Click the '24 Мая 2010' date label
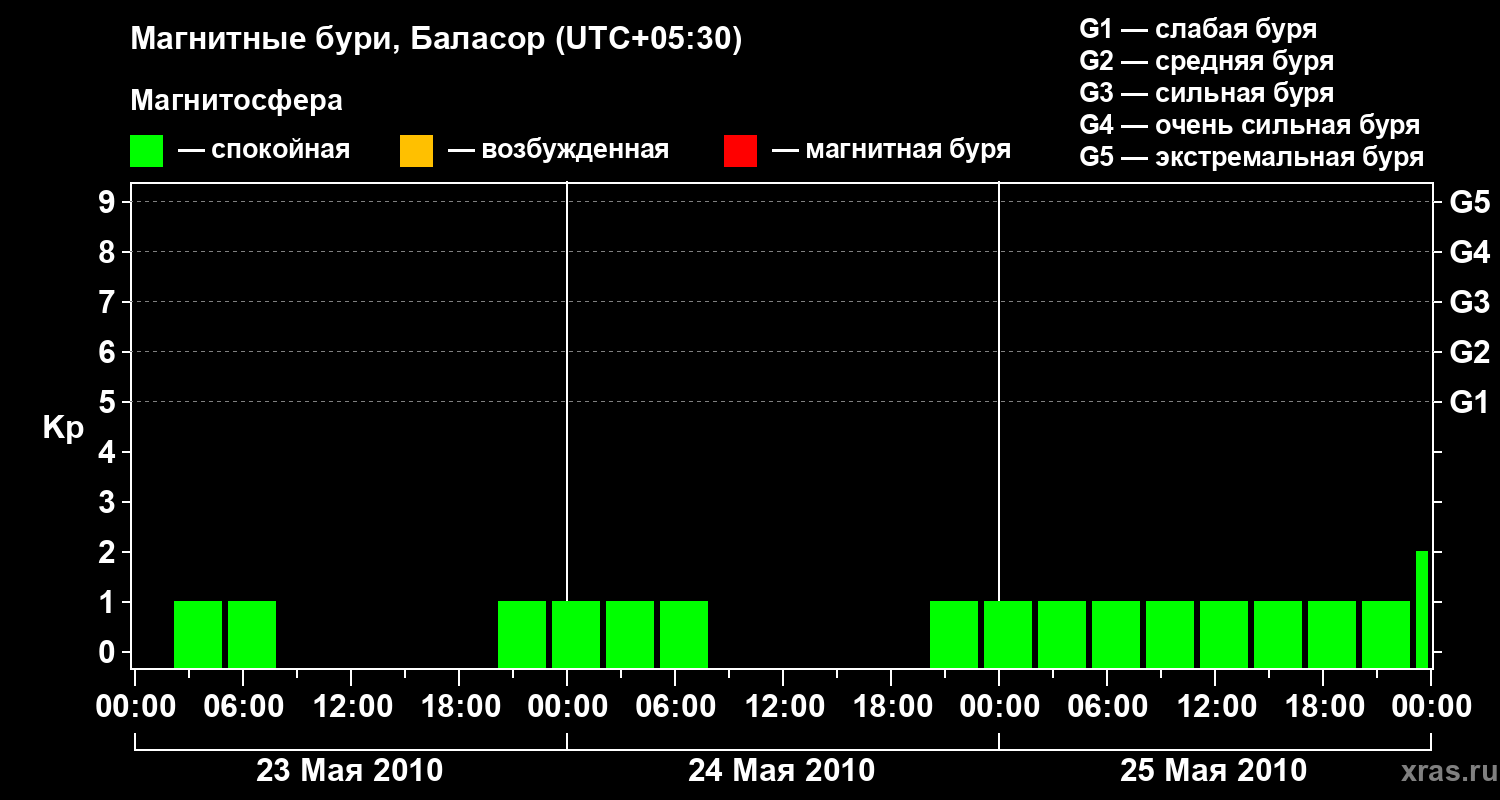Screen dimensions: 1500x800 click(x=782, y=770)
